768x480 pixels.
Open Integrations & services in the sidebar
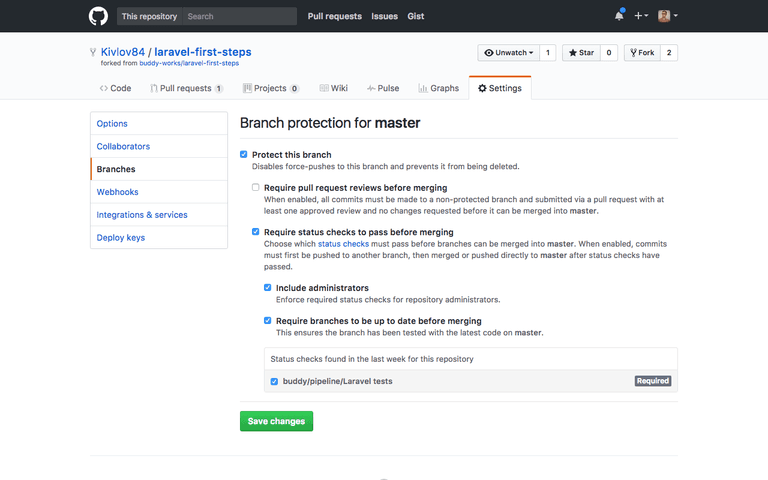click(x=159, y=215)
